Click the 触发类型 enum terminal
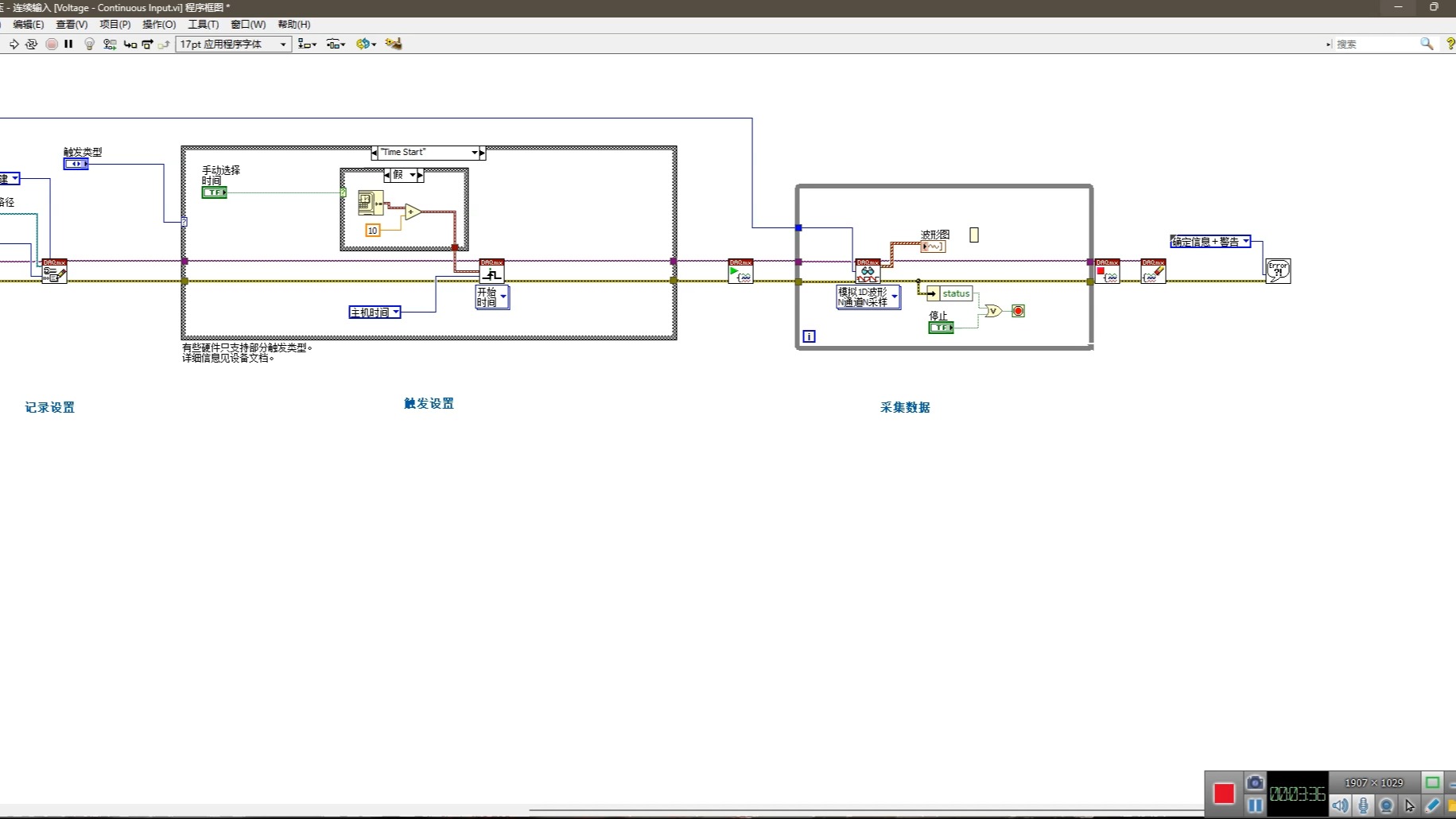Viewport: 1456px width, 819px height. click(76, 164)
